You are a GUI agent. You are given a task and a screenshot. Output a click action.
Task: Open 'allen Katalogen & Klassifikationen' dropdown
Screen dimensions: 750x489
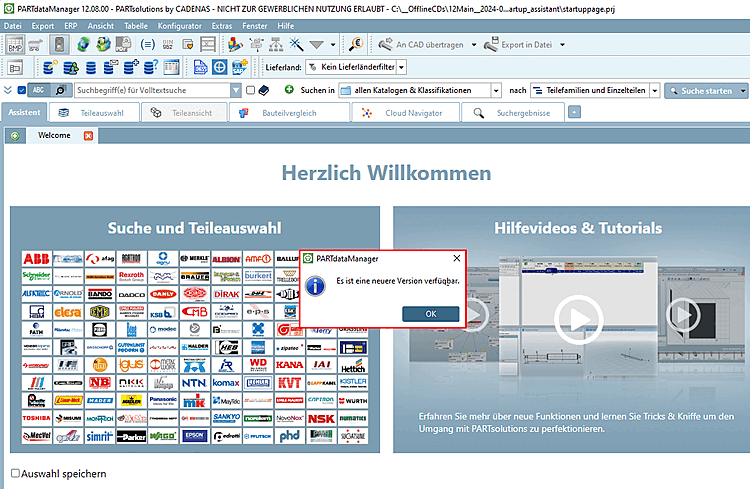[496, 90]
